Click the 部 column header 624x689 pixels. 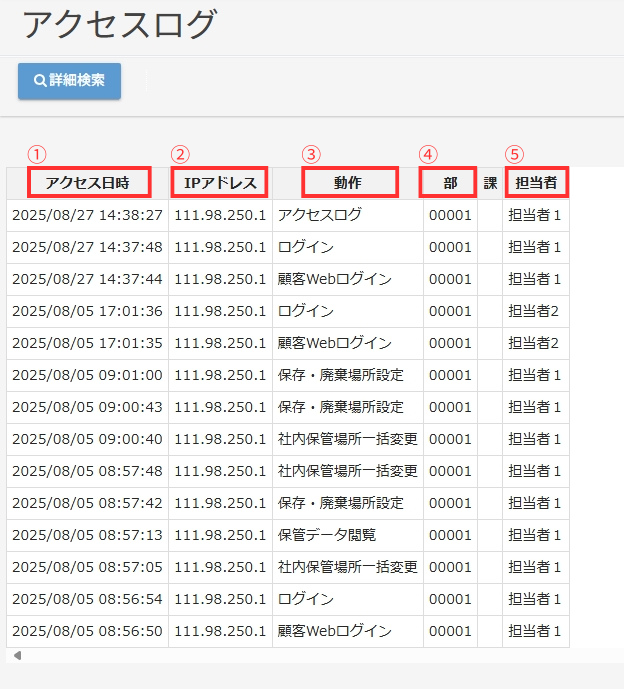coord(450,183)
